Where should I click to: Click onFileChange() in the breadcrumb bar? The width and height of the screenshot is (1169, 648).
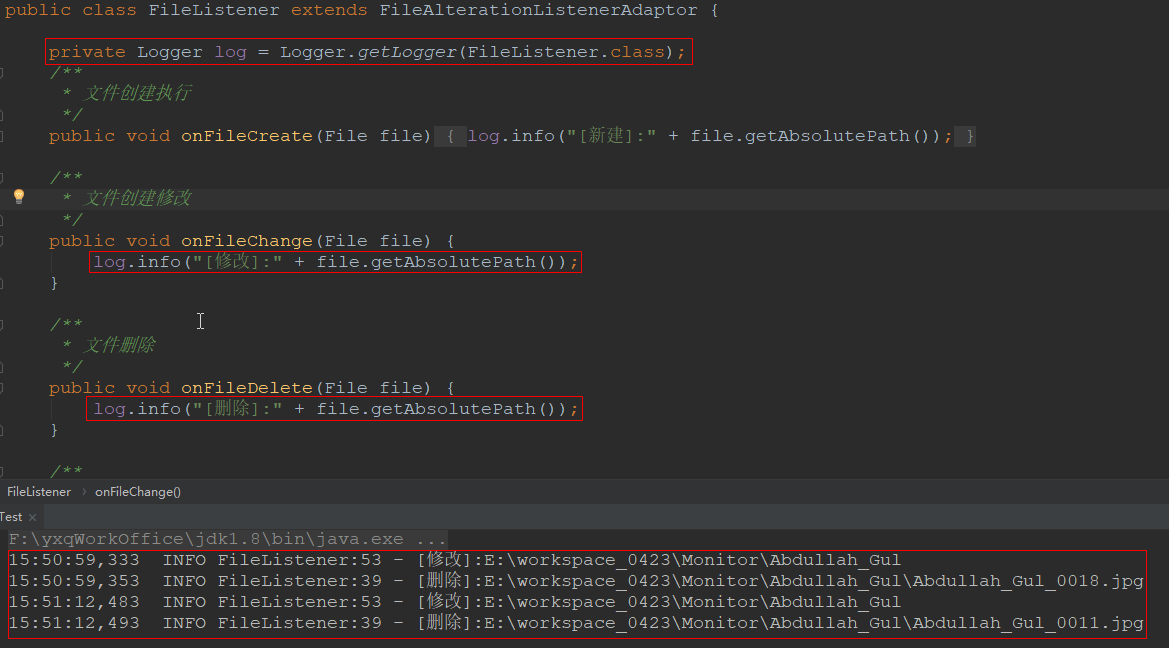point(138,492)
